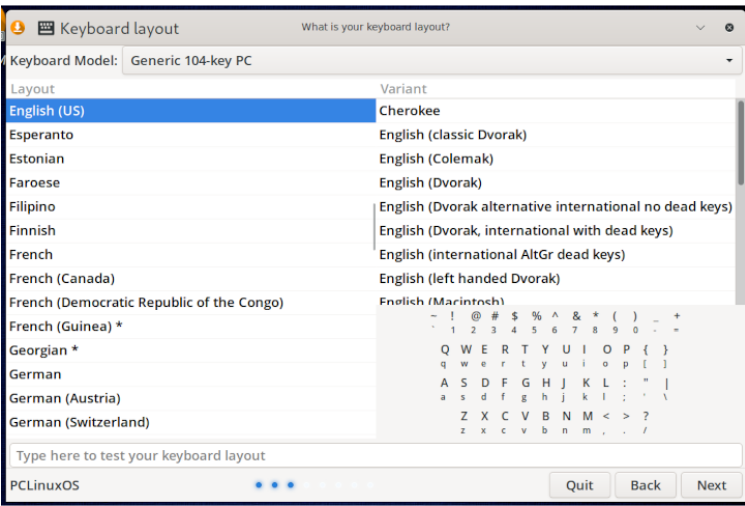
Task: Pick English (left handed Dvorak) variant
Action: click(555, 278)
